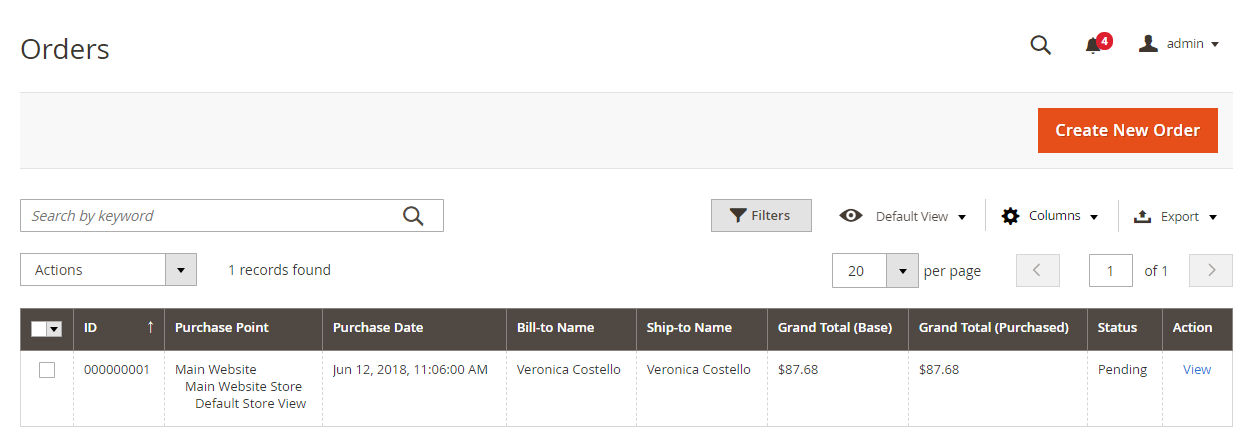The image size is (1250, 445).
Task: Open the Filters panel
Action: tap(761, 215)
